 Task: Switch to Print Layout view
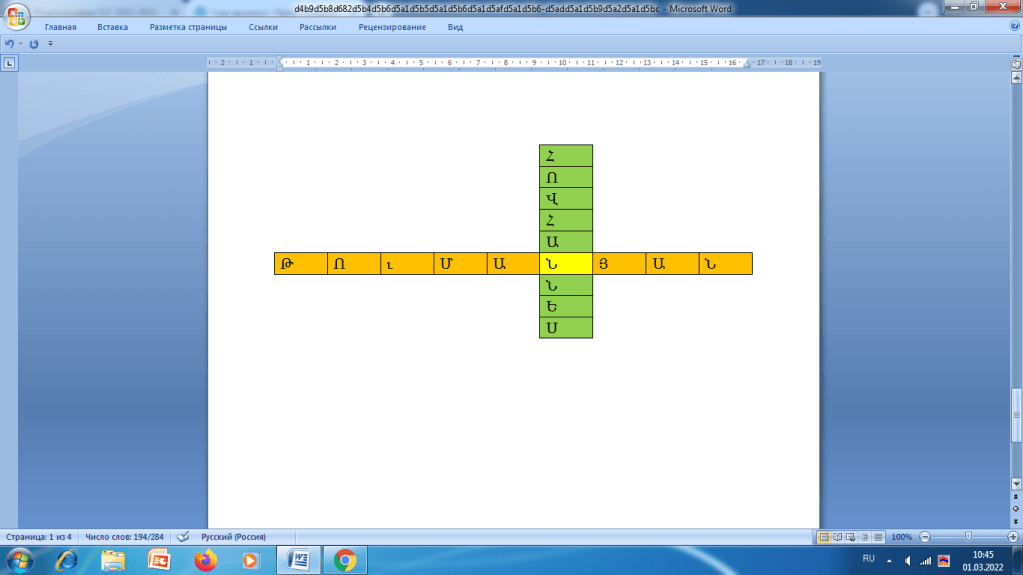(x=824, y=537)
